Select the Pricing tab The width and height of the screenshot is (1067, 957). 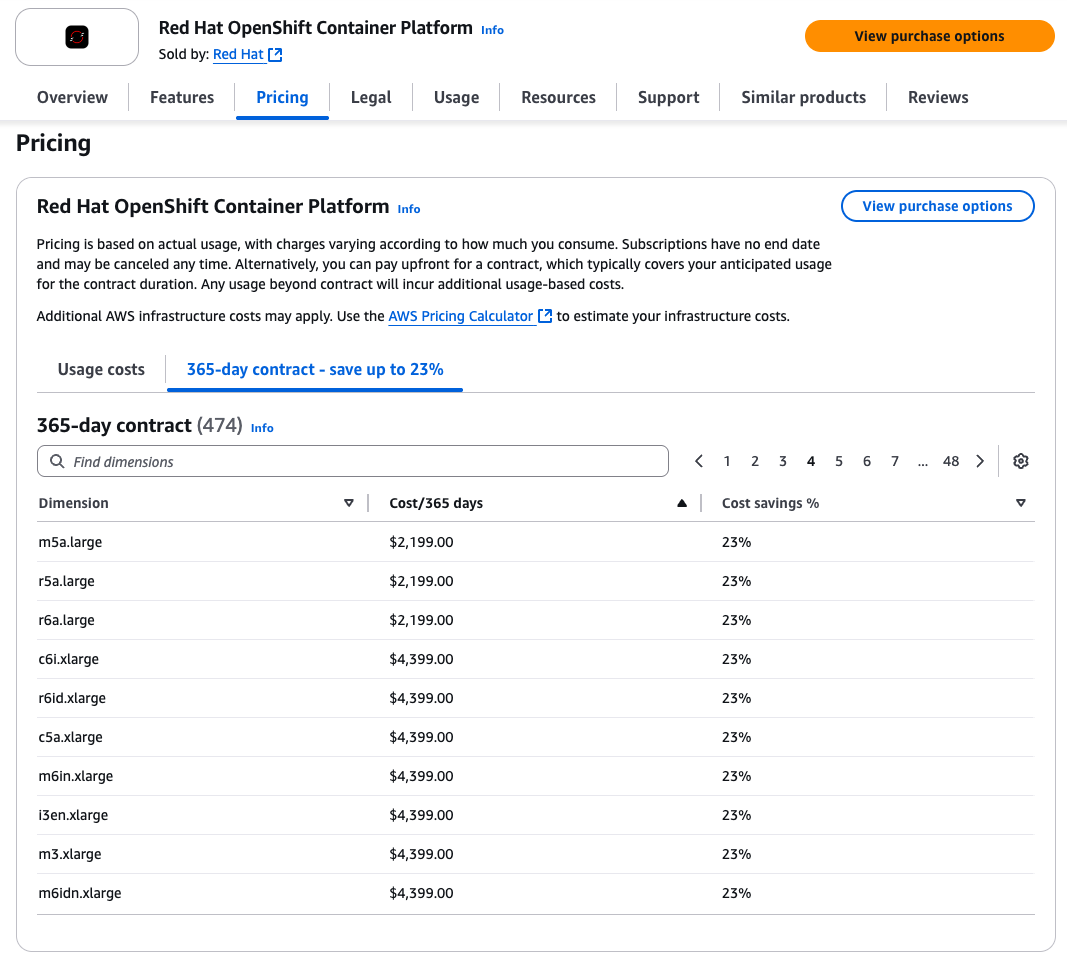[x=282, y=97]
